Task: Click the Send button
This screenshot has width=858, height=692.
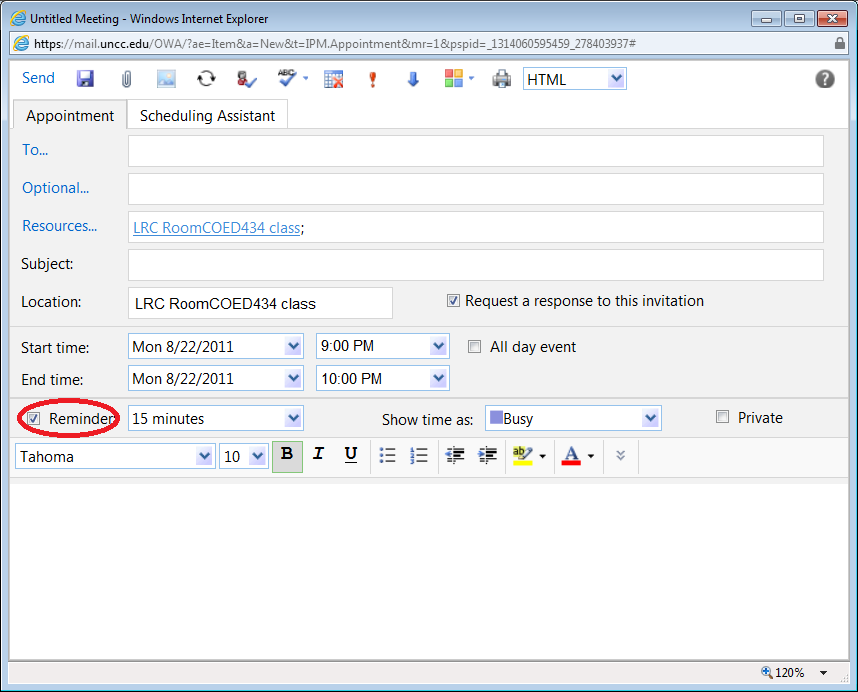Action: click(38, 78)
